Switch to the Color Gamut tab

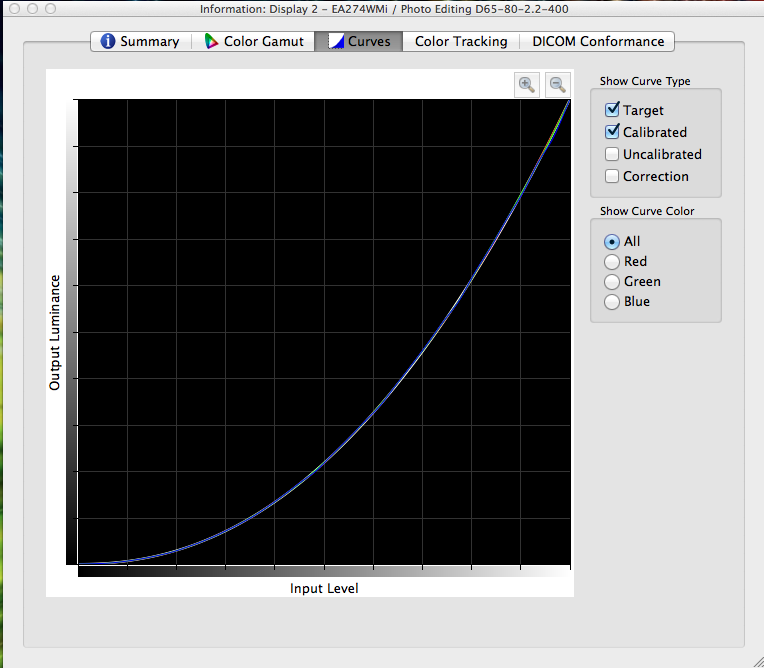[253, 41]
